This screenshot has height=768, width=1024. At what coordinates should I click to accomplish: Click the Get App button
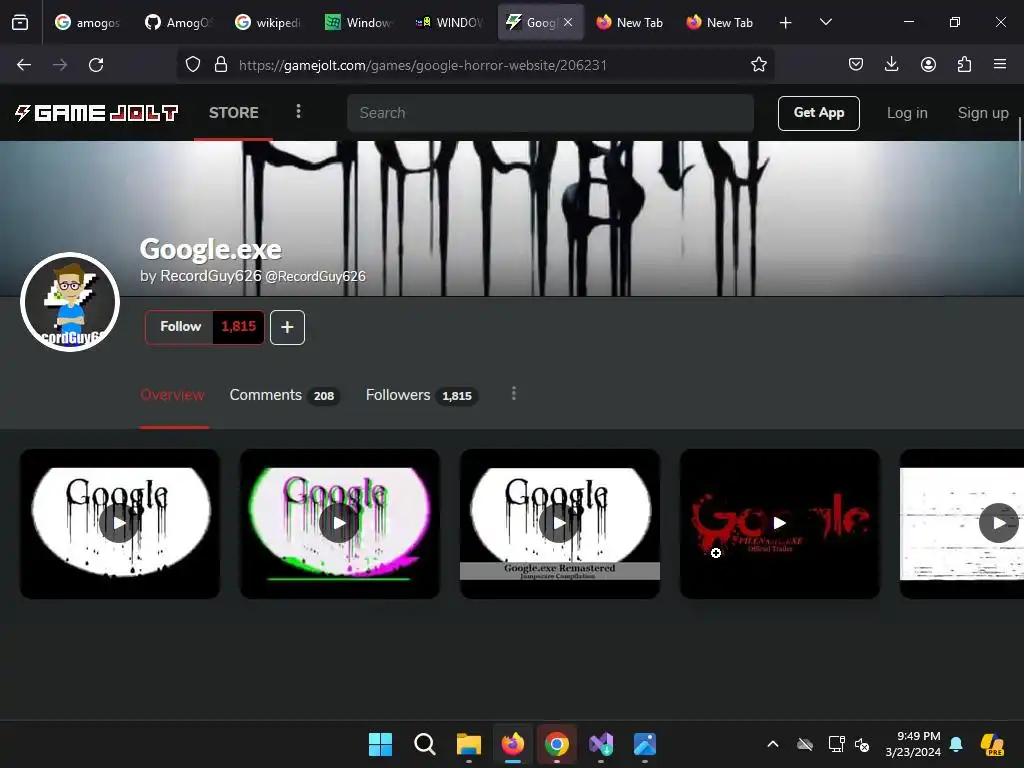[x=818, y=113]
